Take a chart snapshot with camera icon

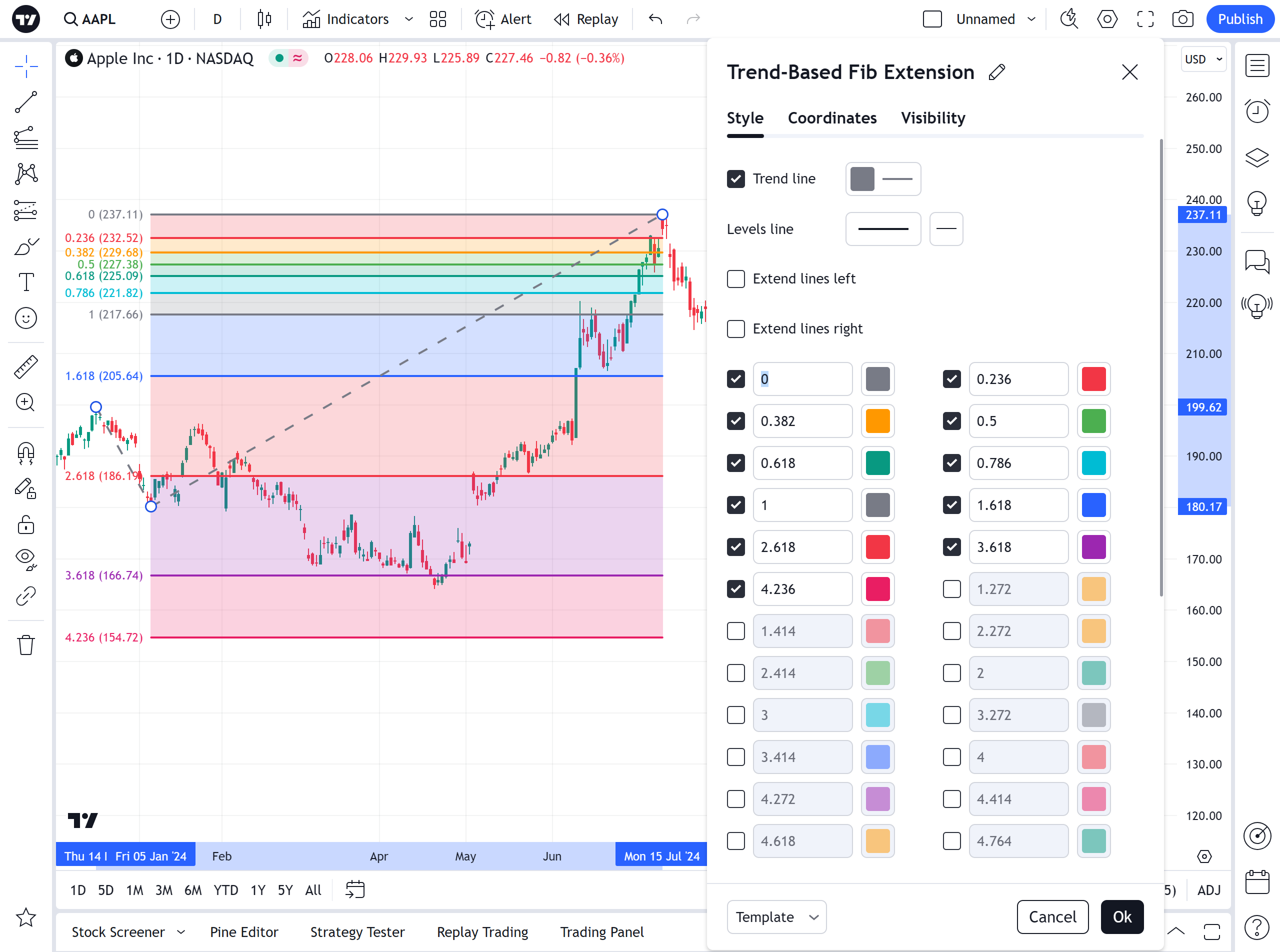point(1182,19)
